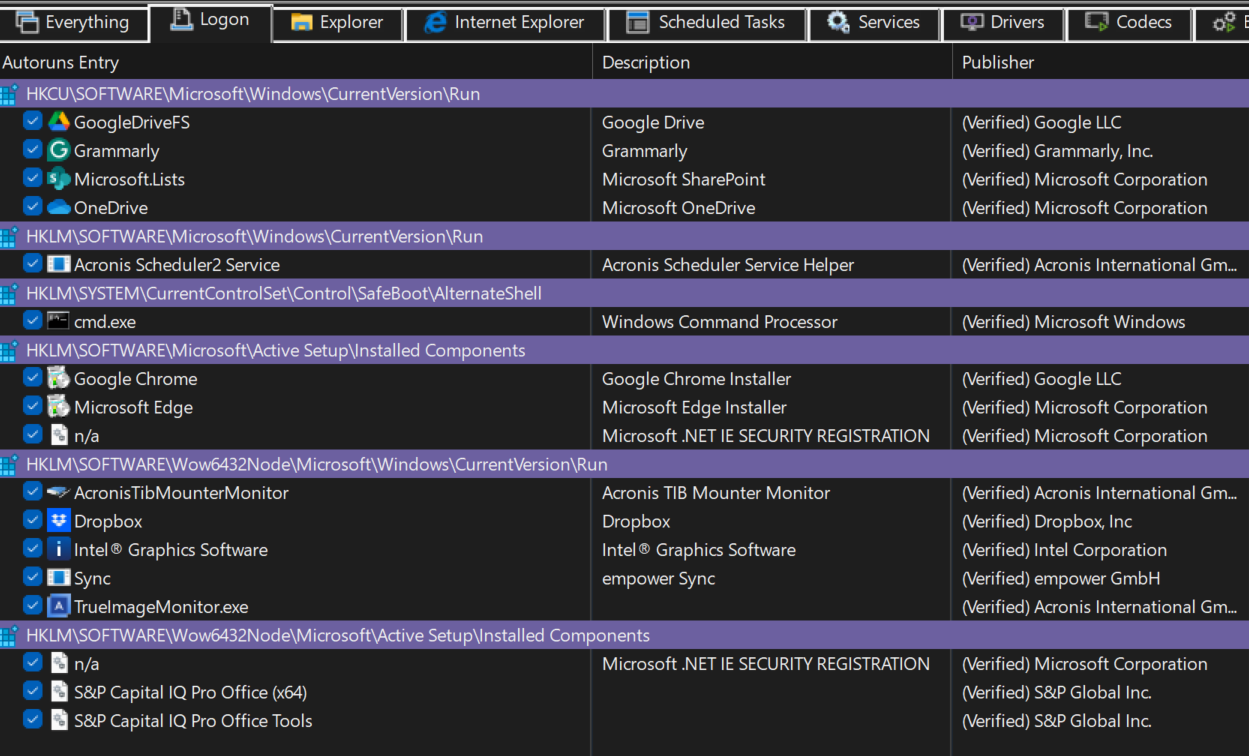
Task: Disable the Grammarly startup checkbox
Action: tap(32, 150)
